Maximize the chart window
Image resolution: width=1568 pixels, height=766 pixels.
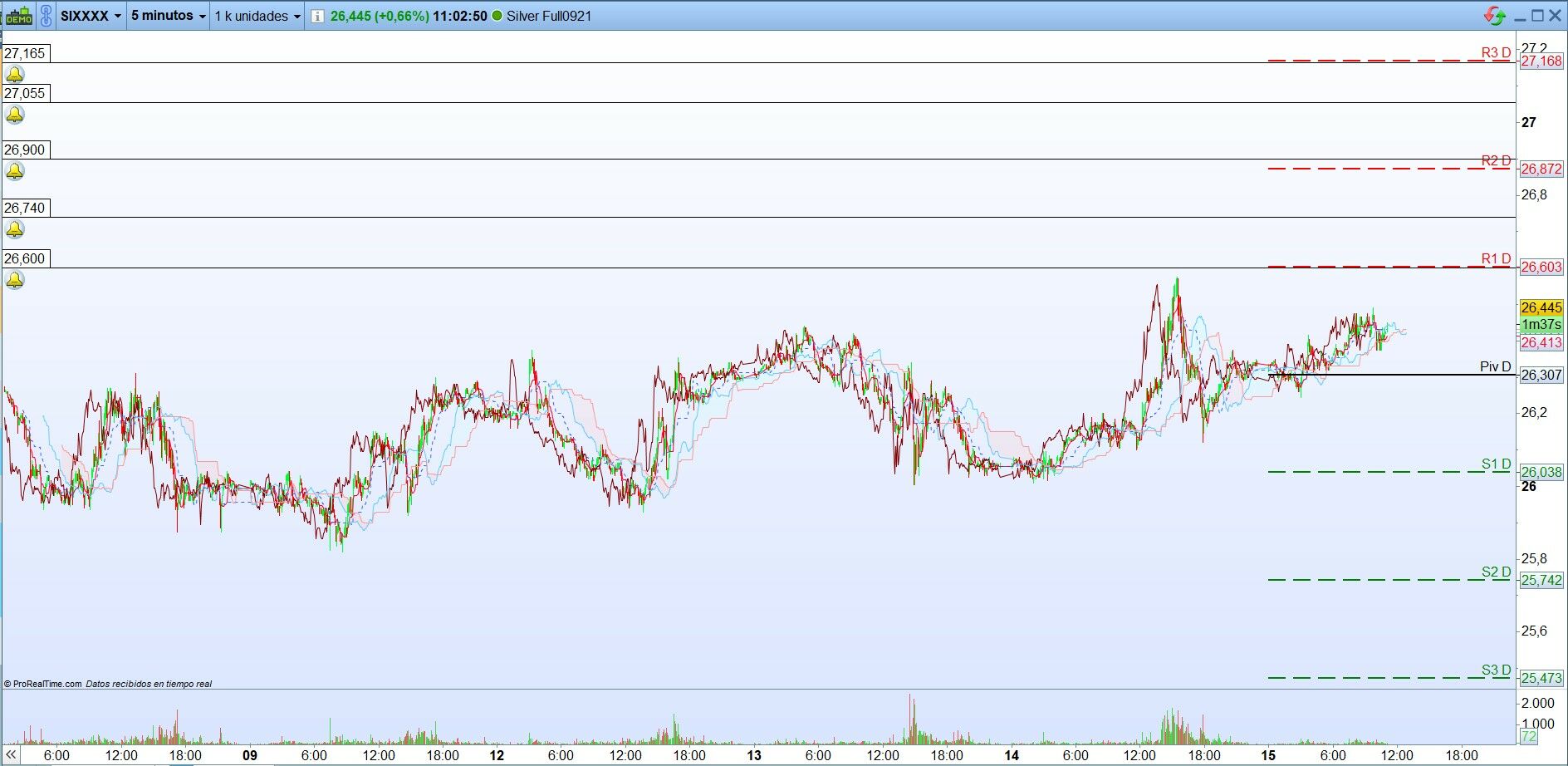(x=1537, y=16)
